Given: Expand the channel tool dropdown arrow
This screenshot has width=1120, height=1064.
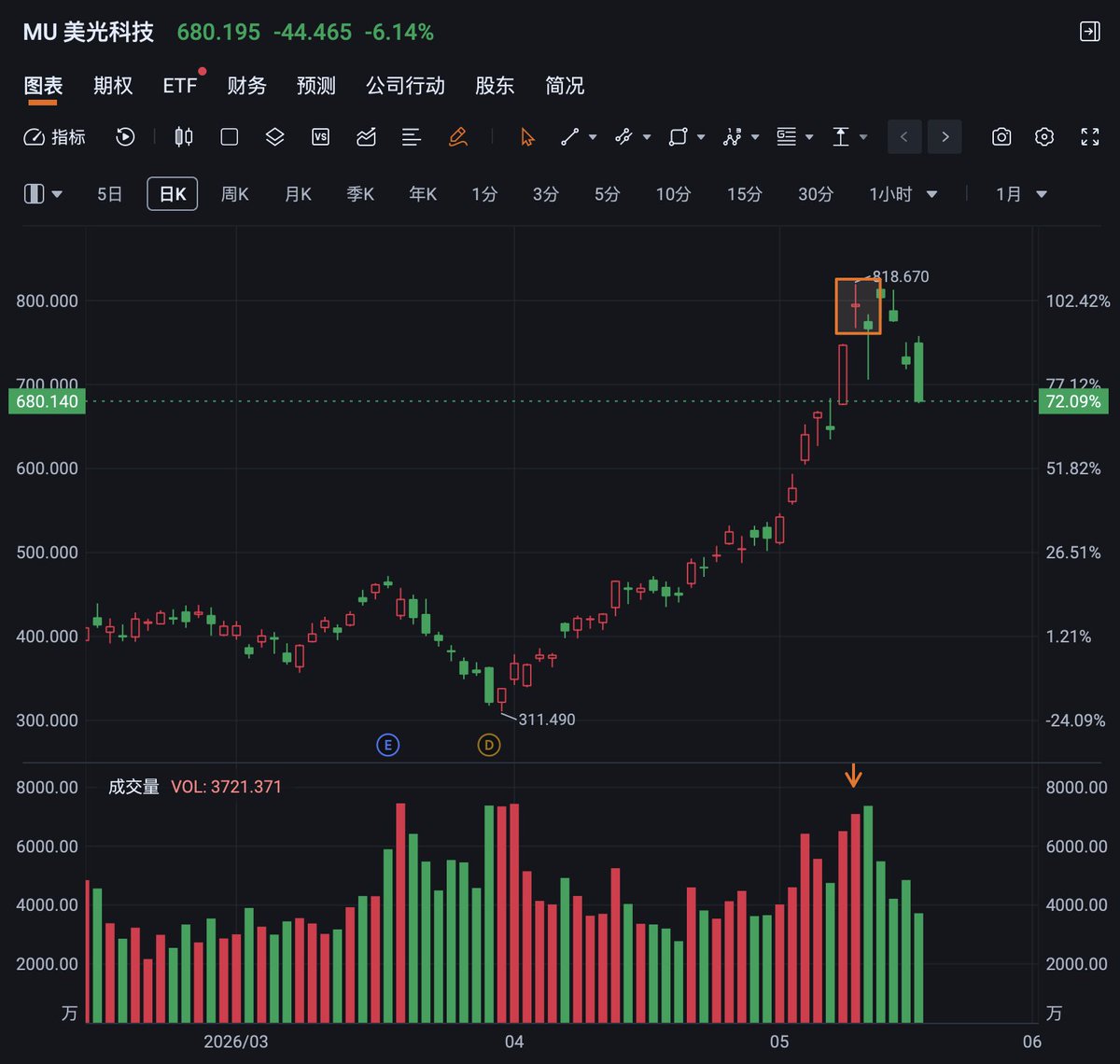Looking at the screenshot, I should point(647,137).
